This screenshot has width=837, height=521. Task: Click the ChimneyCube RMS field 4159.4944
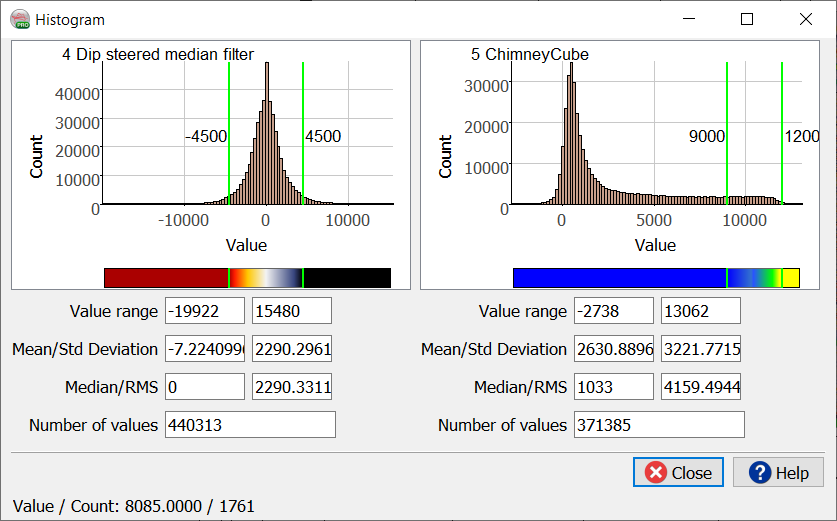[x=700, y=387]
